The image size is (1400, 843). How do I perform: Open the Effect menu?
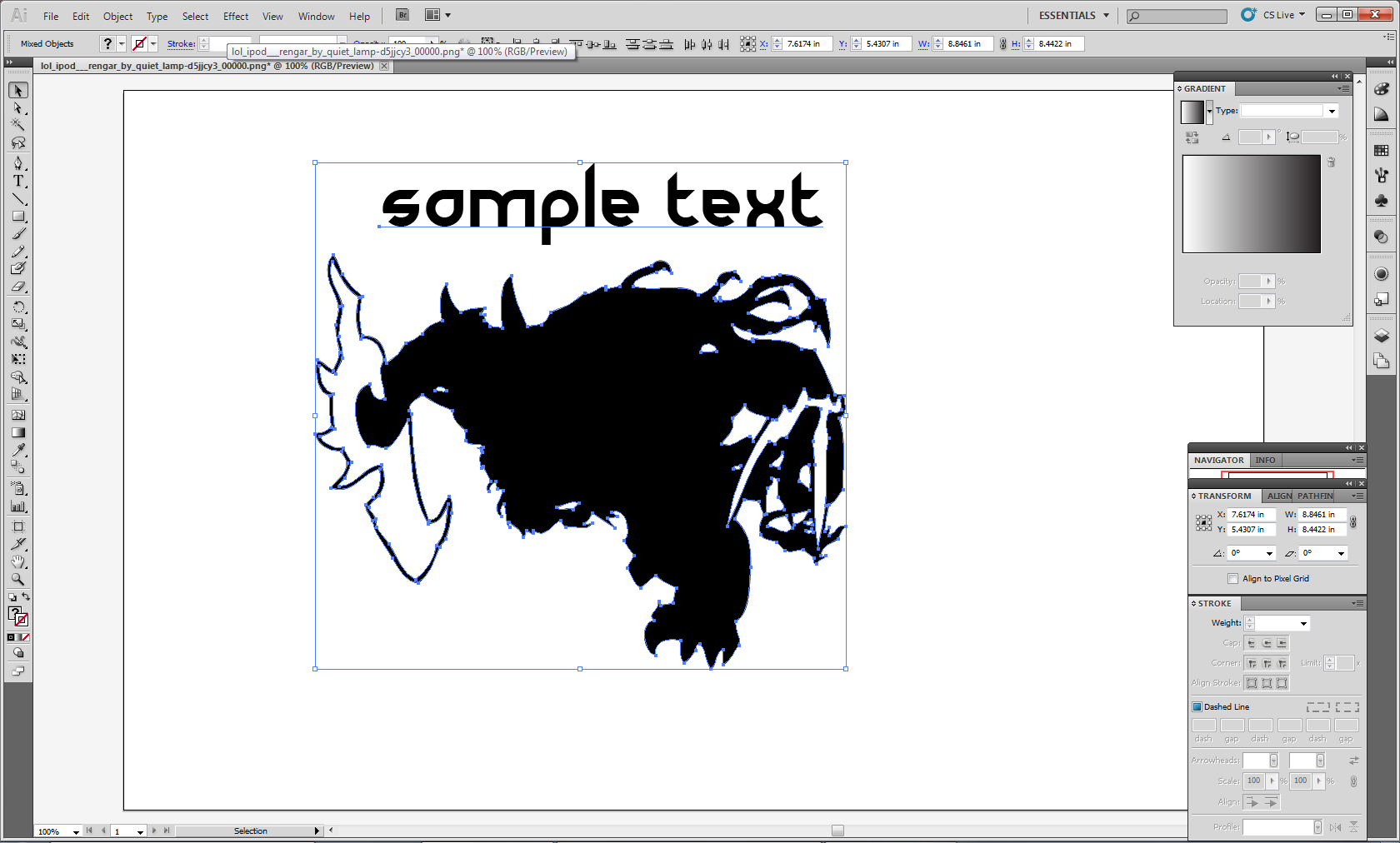coord(236,16)
